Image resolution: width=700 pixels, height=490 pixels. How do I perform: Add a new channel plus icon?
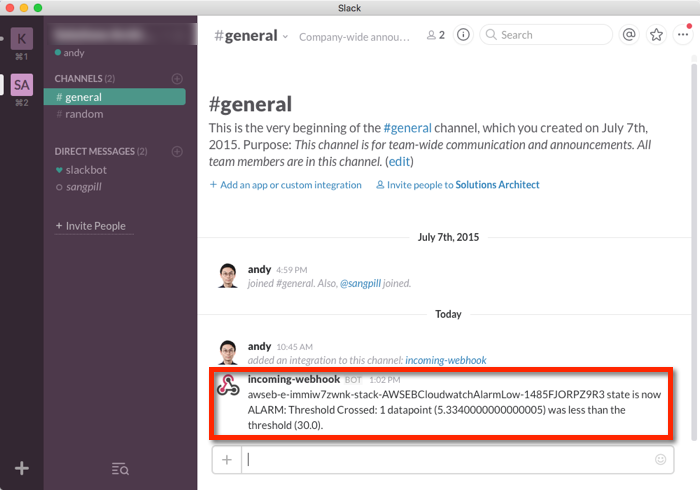177,78
